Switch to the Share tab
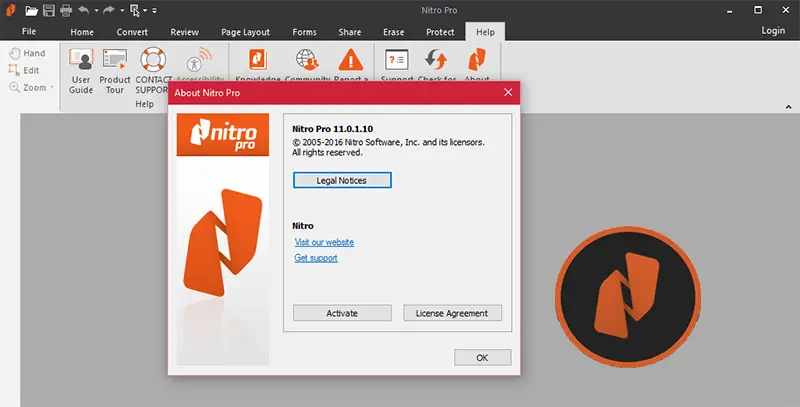 tap(350, 32)
